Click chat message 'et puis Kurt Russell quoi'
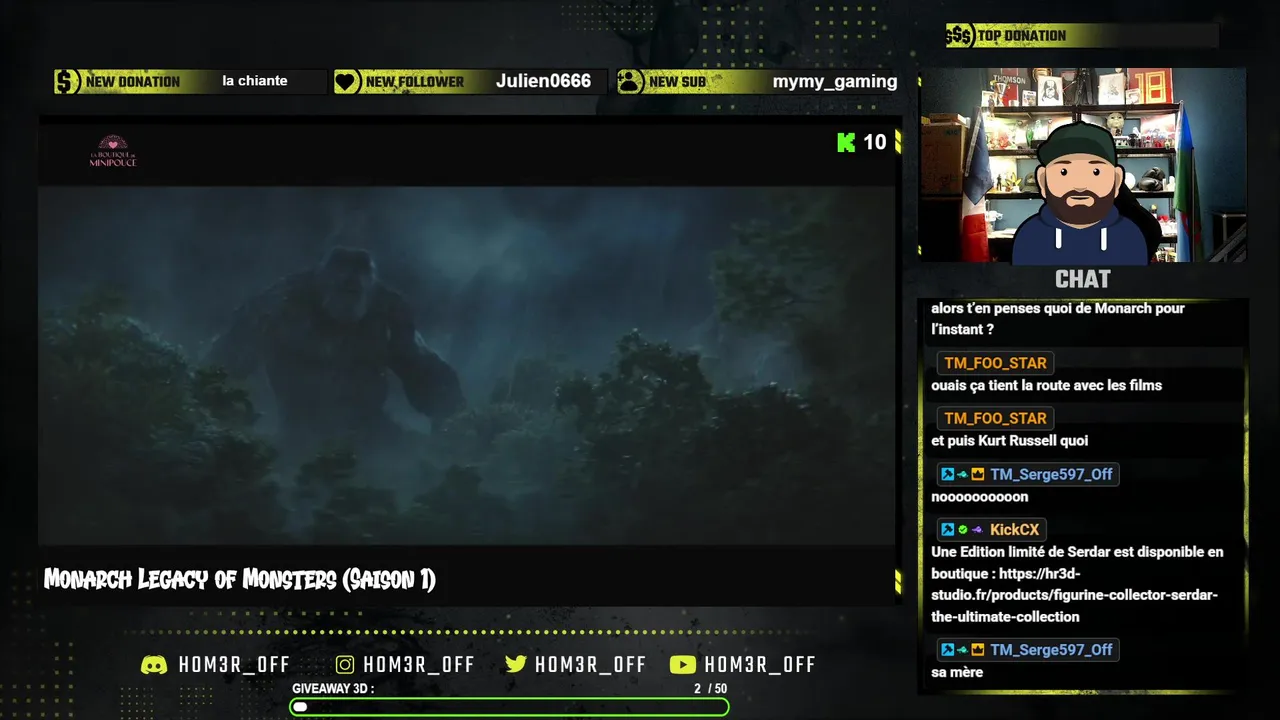 coord(1009,441)
